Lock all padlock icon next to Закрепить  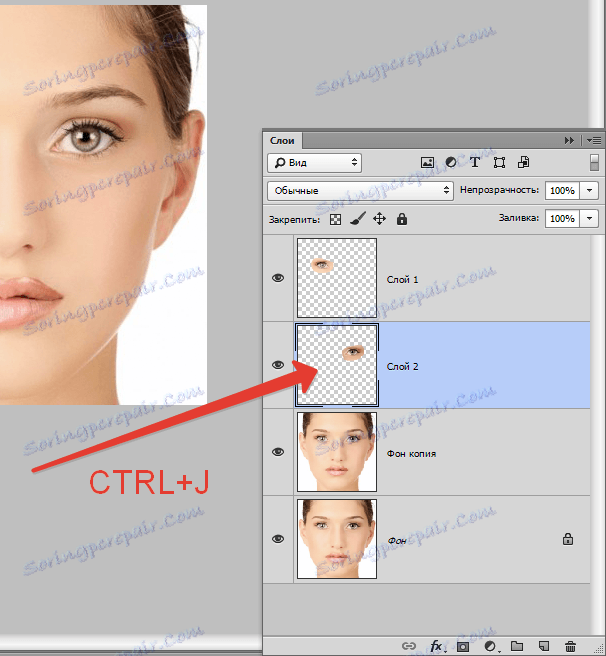pyautogui.click(x=402, y=219)
